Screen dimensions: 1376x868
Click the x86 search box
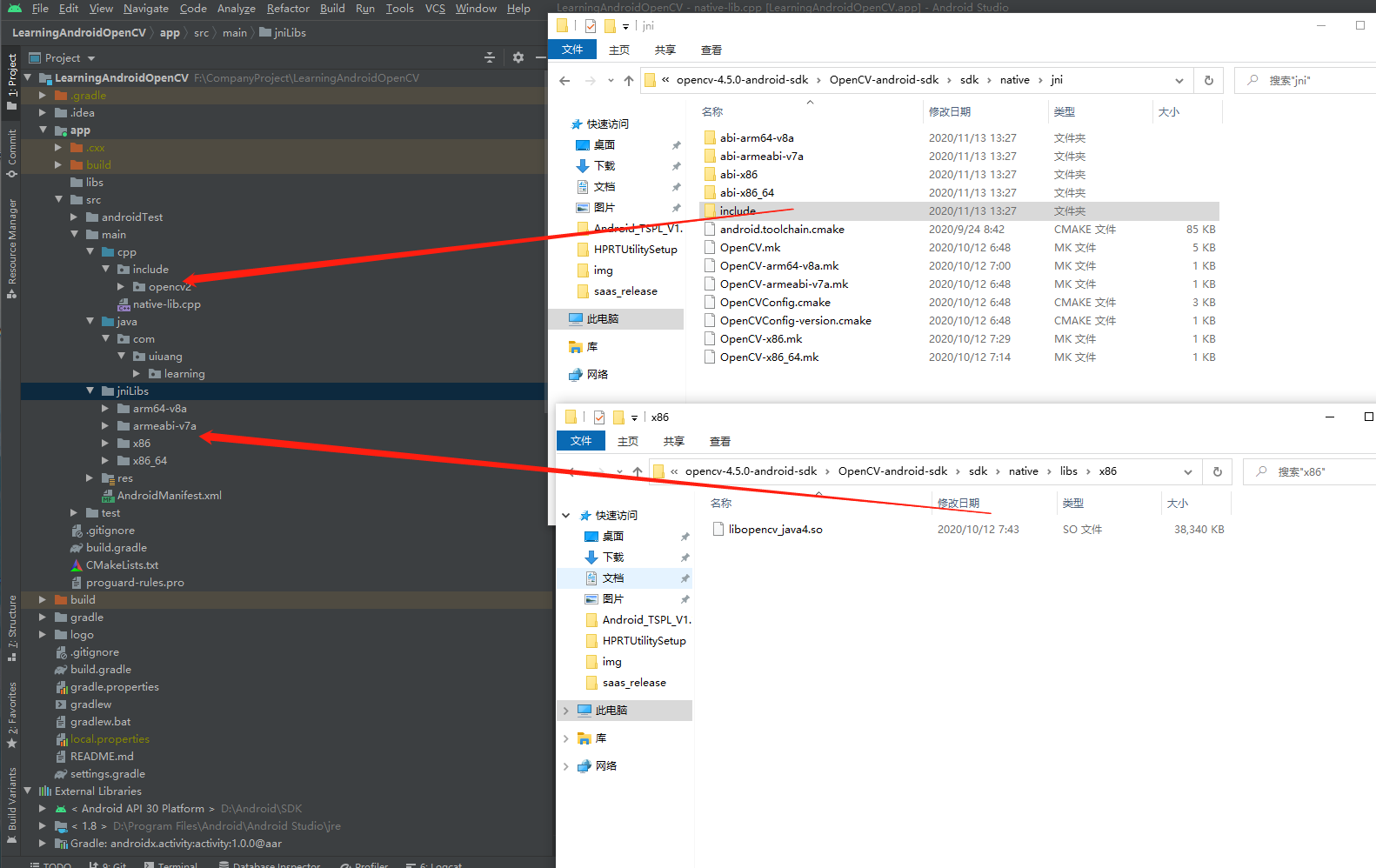(x=1310, y=471)
